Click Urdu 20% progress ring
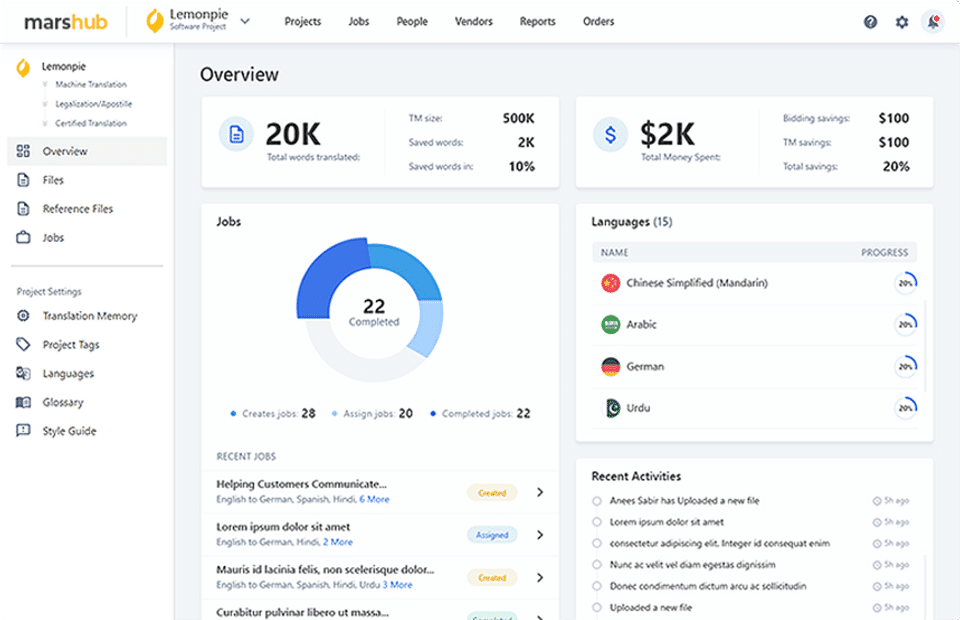Screen dimensions: 960x620 pyautogui.click(x=906, y=408)
